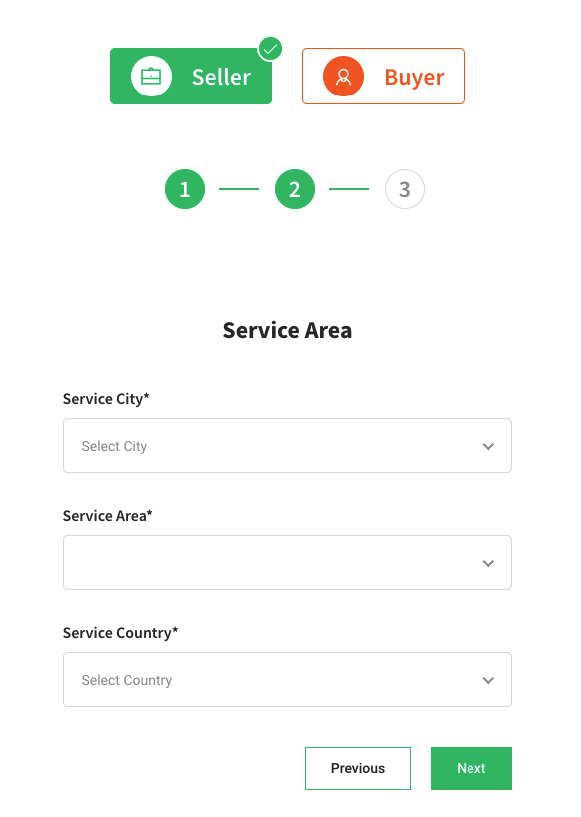
Task: Click the Service Country chevron arrow
Action: click(488, 680)
